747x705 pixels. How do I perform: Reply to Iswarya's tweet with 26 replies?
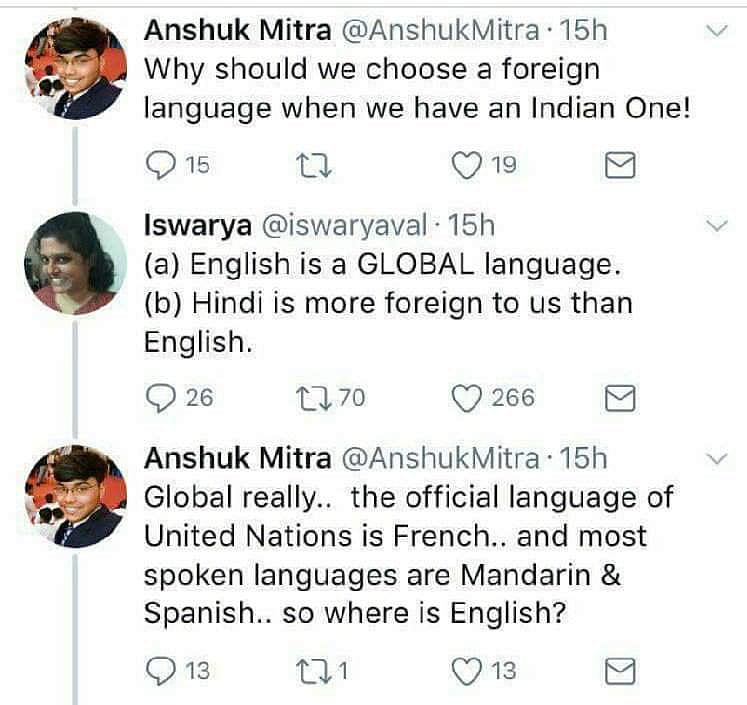160,398
